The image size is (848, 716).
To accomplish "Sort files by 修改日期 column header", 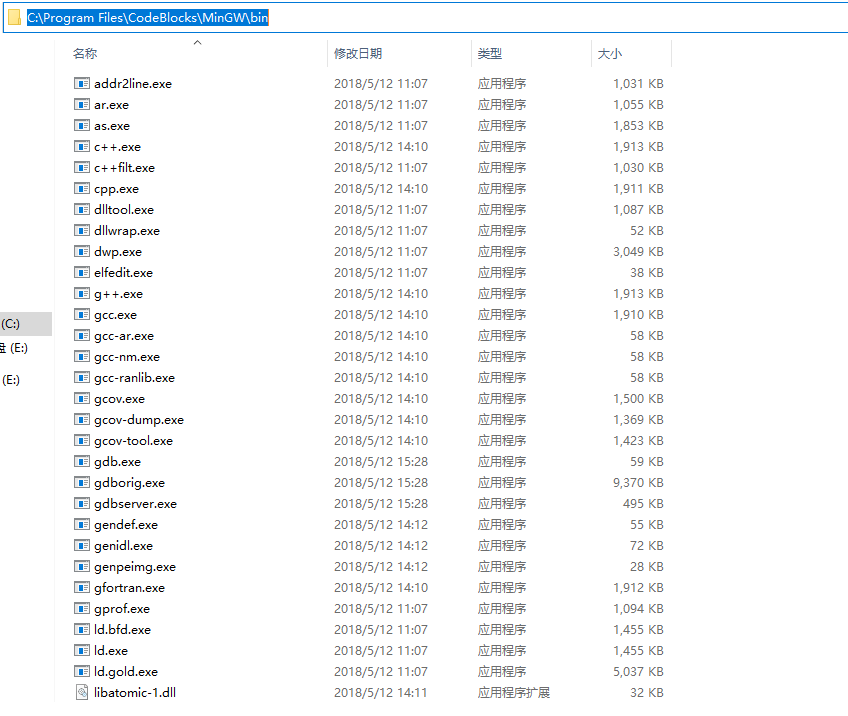I will (x=358, y=54).
